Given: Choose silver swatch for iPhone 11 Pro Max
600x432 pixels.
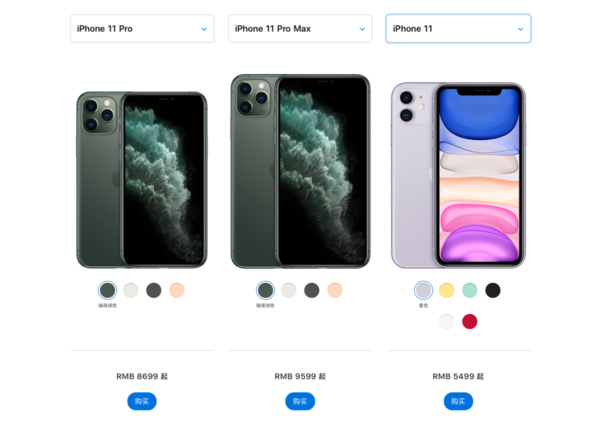Looking at the screenshot, I should click(x=289, y=290).
